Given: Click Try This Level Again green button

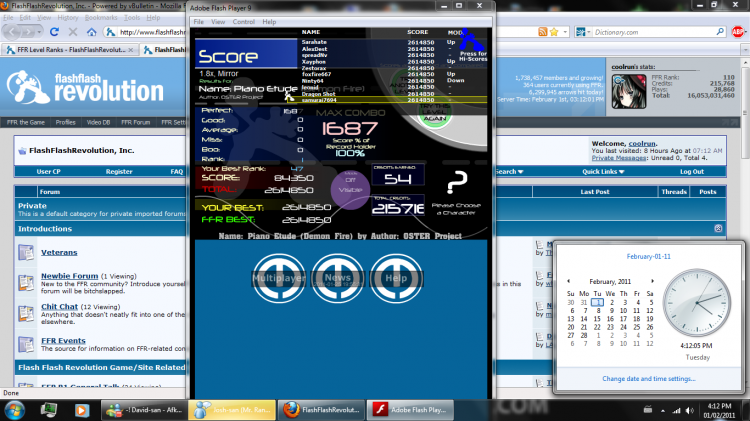Looking at the screenshot, I should tap(435, 114).
